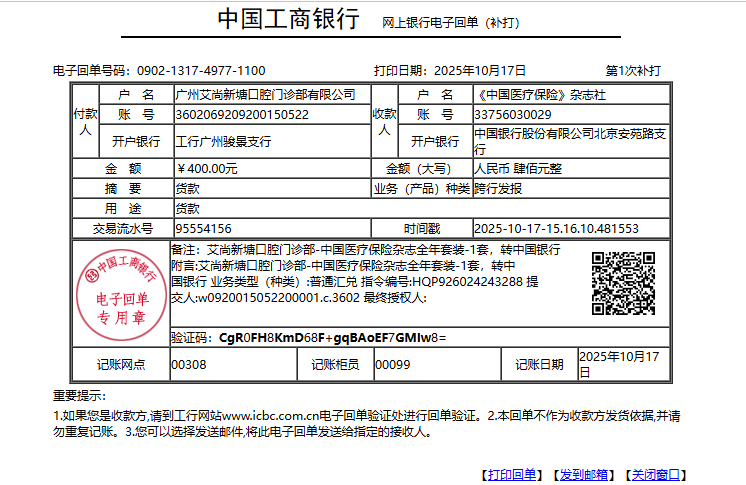Viewport: 746px width, 485px height.
Task: Click the timestamp 2025-10-17-15.16.10.481553
Action: (x=556, y=228)
